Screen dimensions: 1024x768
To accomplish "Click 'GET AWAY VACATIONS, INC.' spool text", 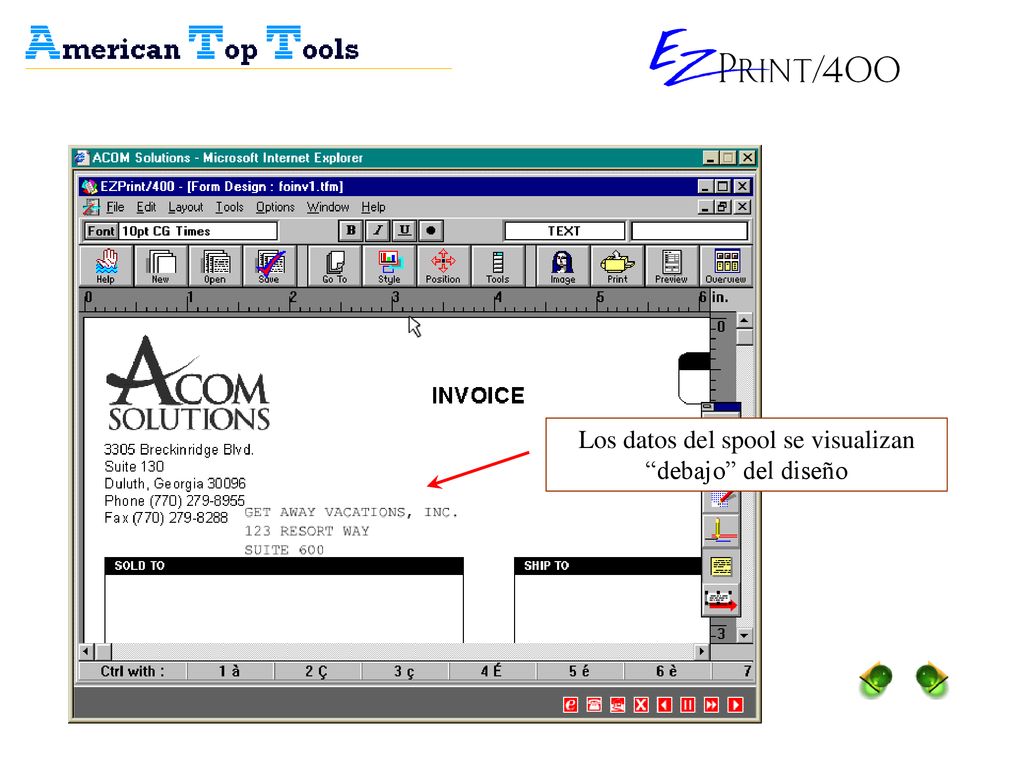I will click(351, 513).
